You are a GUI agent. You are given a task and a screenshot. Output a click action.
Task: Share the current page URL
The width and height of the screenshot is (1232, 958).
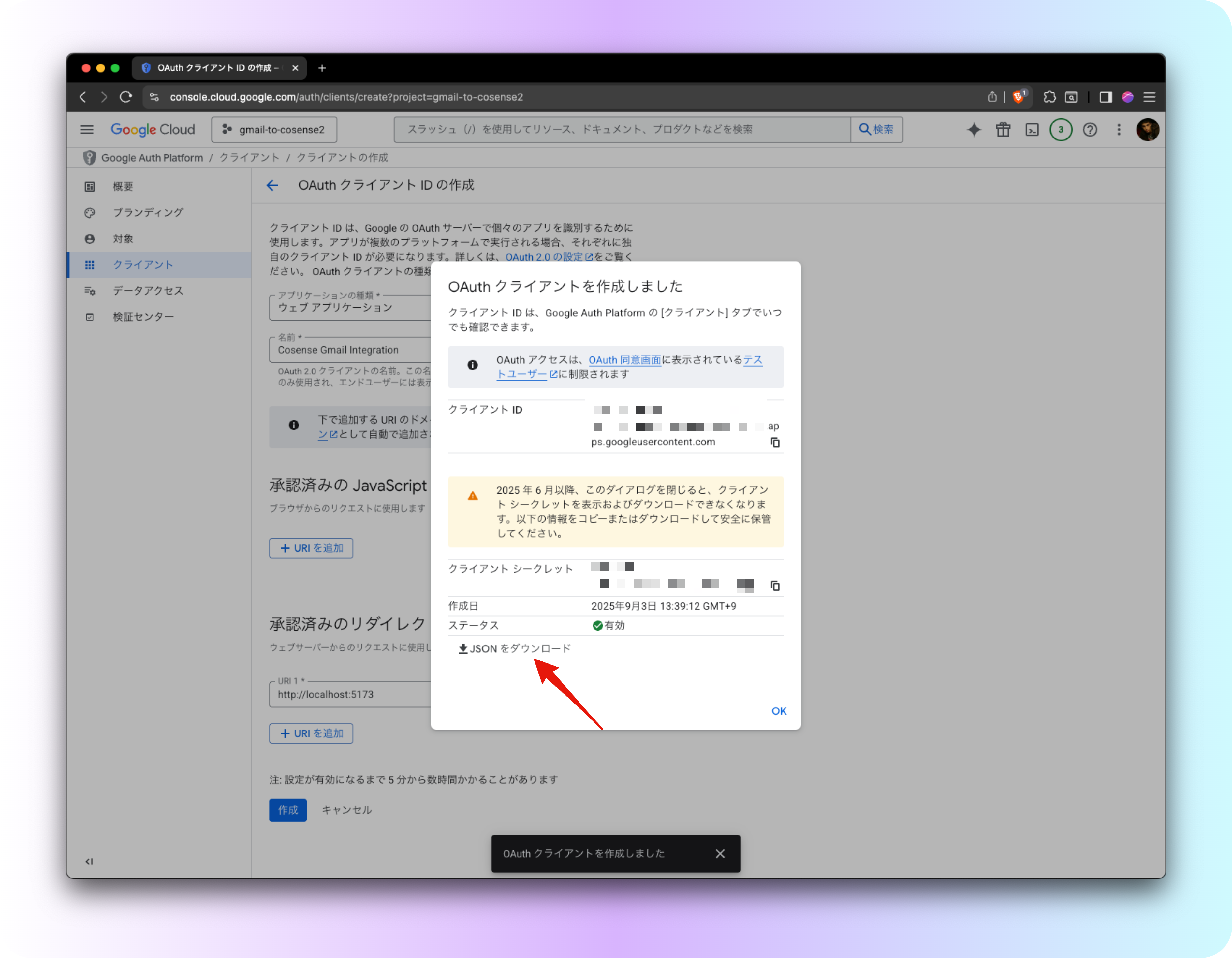[x=992, y=97]
